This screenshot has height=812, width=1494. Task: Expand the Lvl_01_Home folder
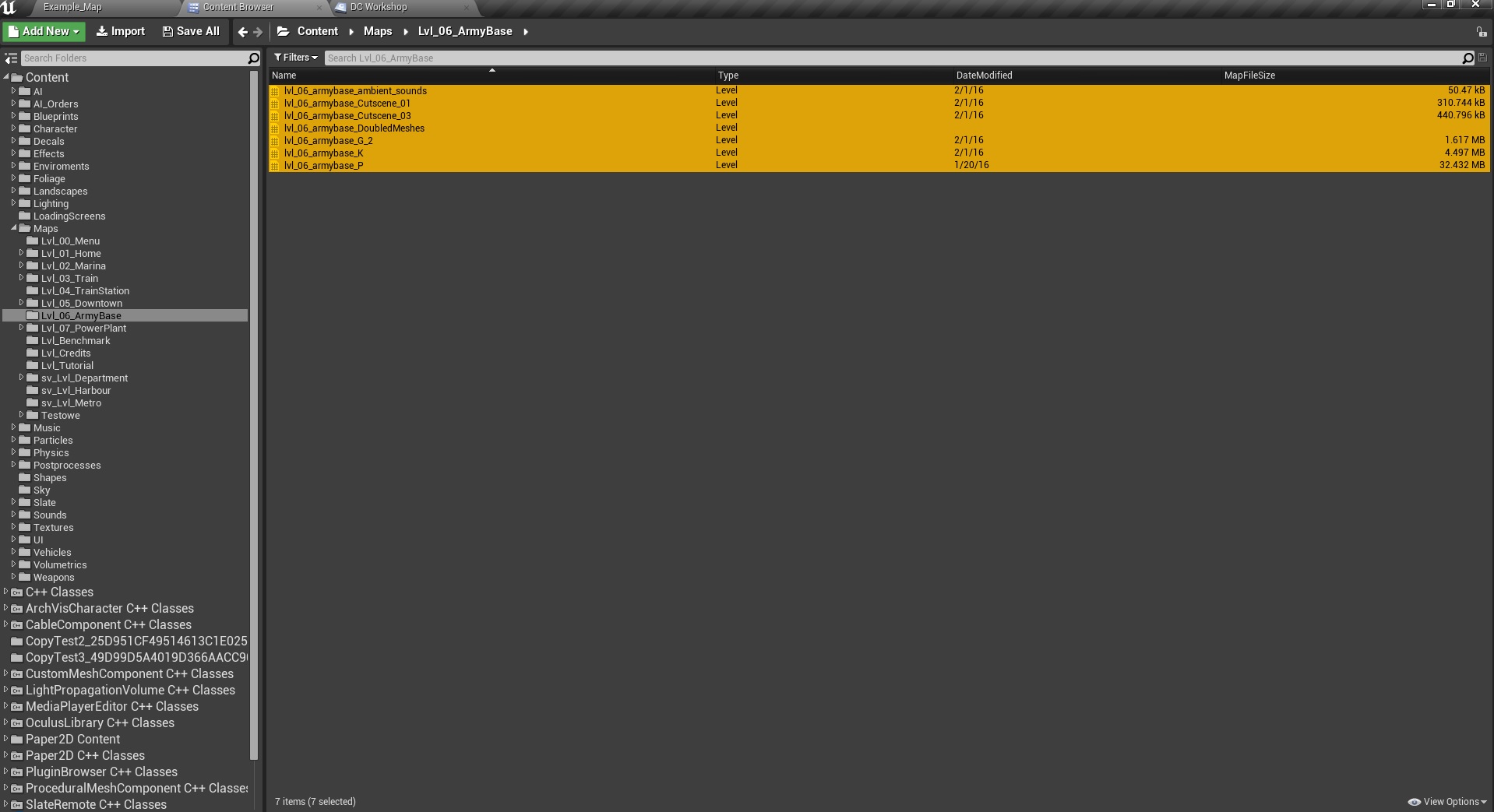(x=21, y=253)
